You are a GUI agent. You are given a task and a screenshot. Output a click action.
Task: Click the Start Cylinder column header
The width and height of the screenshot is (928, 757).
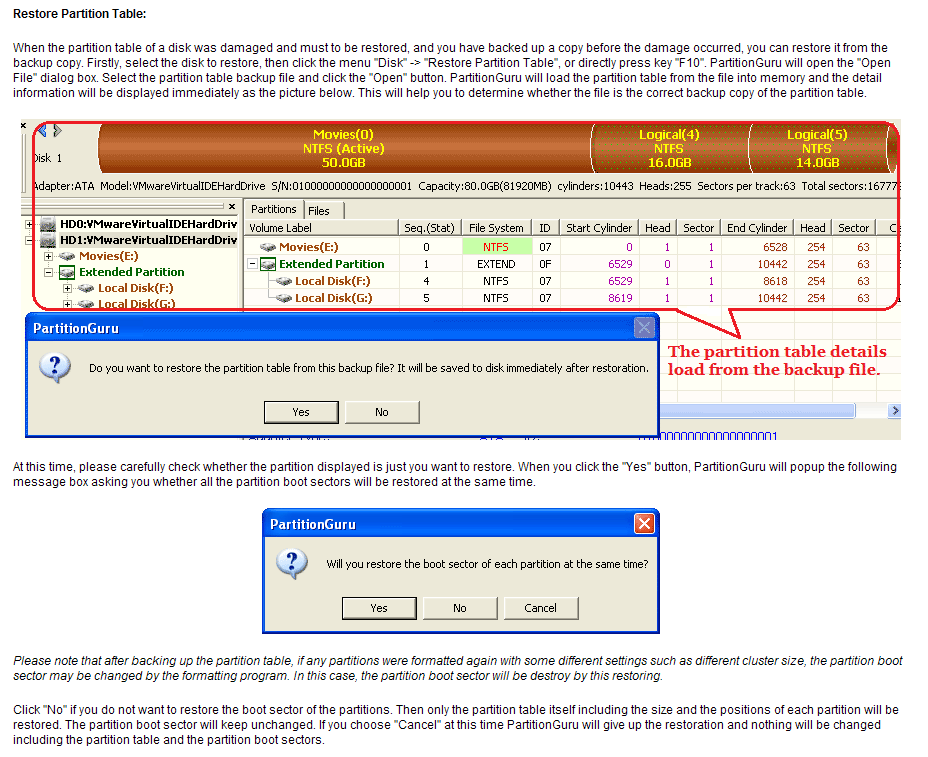pyautogui.click(x=598, y=228)
